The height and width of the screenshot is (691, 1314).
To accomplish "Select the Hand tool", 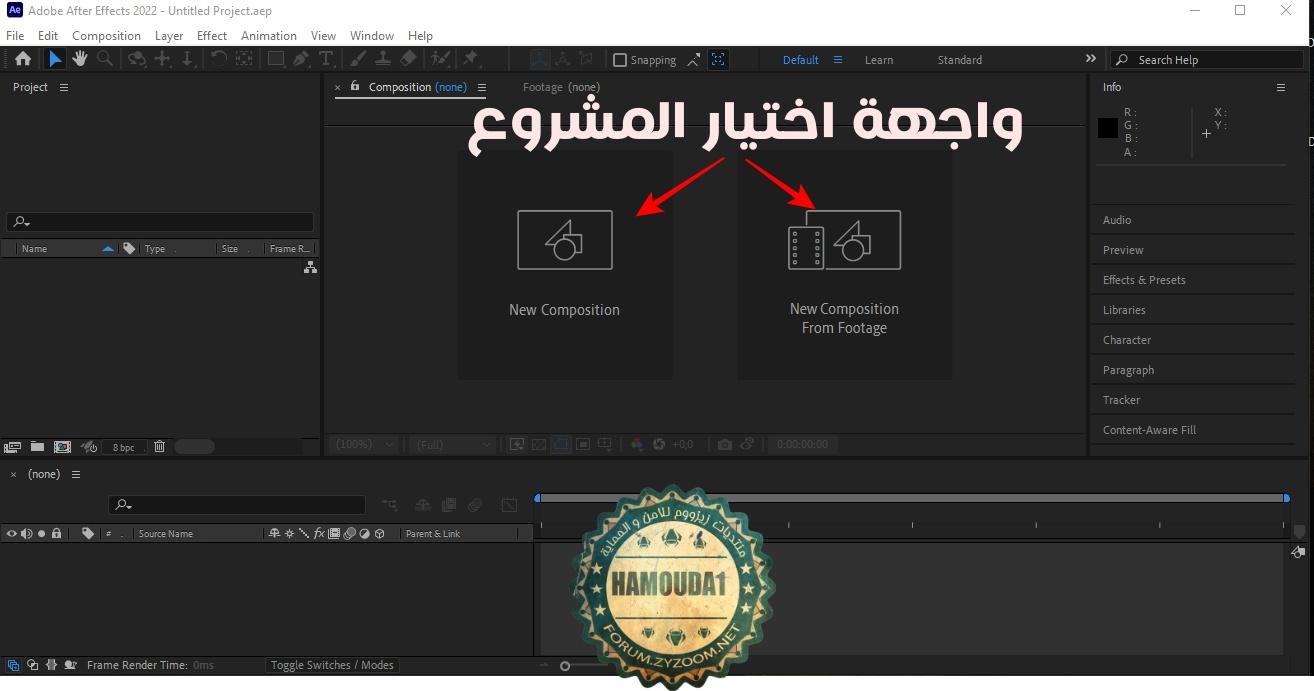I will point(80,59).
